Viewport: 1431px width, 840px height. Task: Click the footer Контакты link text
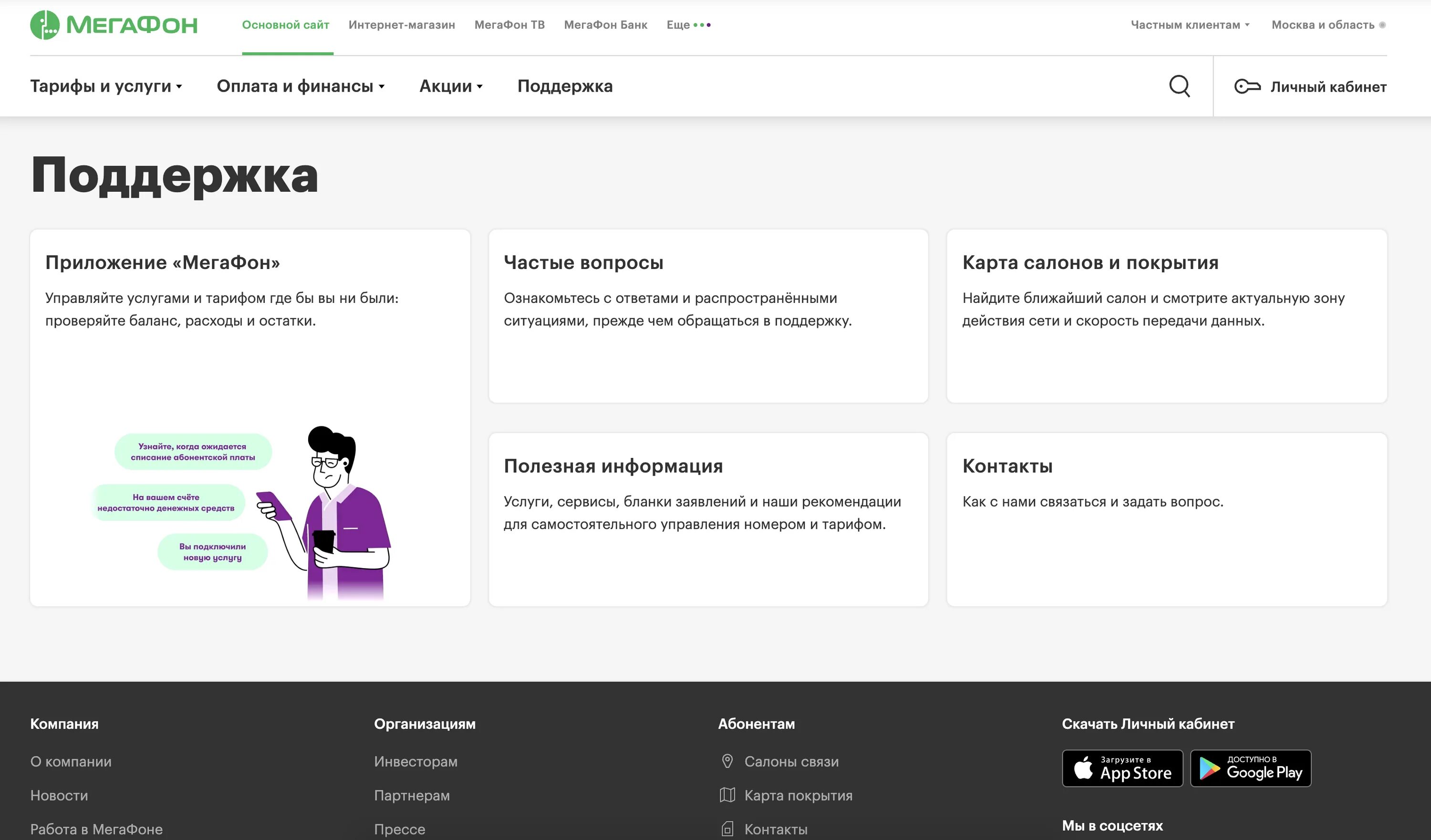coord(776,829)
